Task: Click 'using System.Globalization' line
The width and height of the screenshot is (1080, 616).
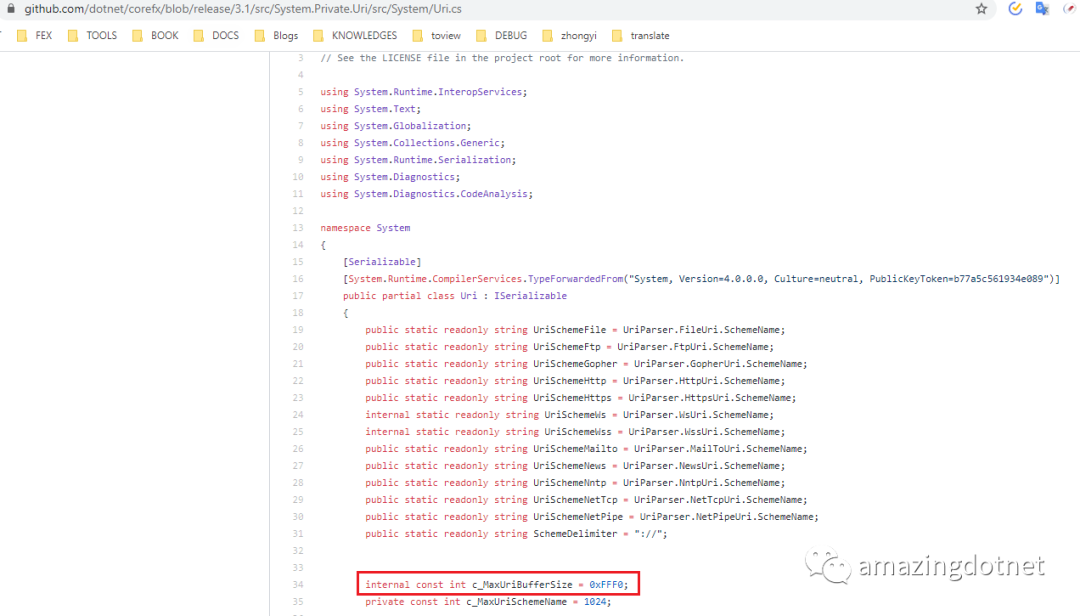Action: tap(396, 125)
